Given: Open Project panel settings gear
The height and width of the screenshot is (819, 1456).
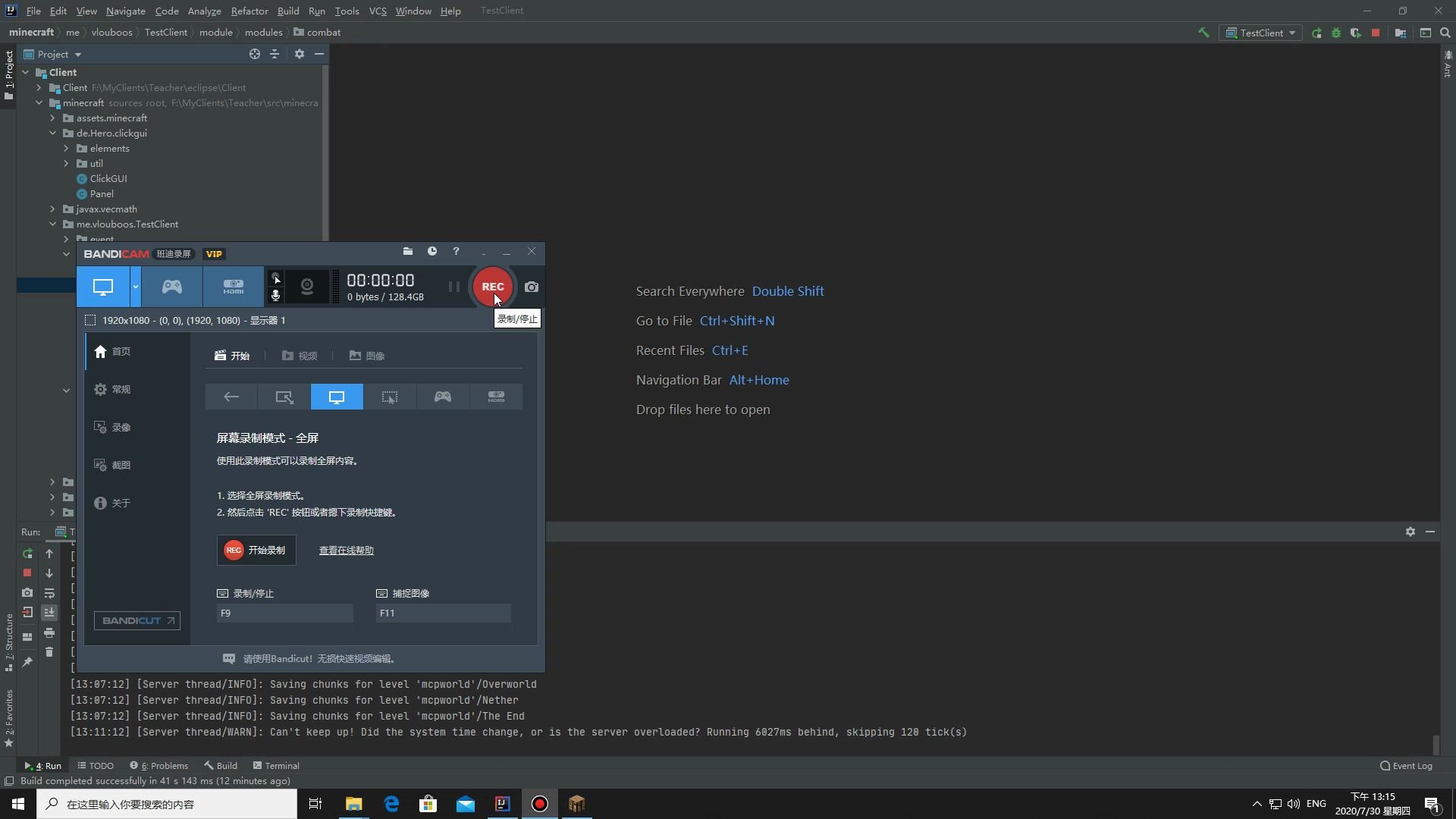Looking at the screenshot, I should tap(300, 54).
